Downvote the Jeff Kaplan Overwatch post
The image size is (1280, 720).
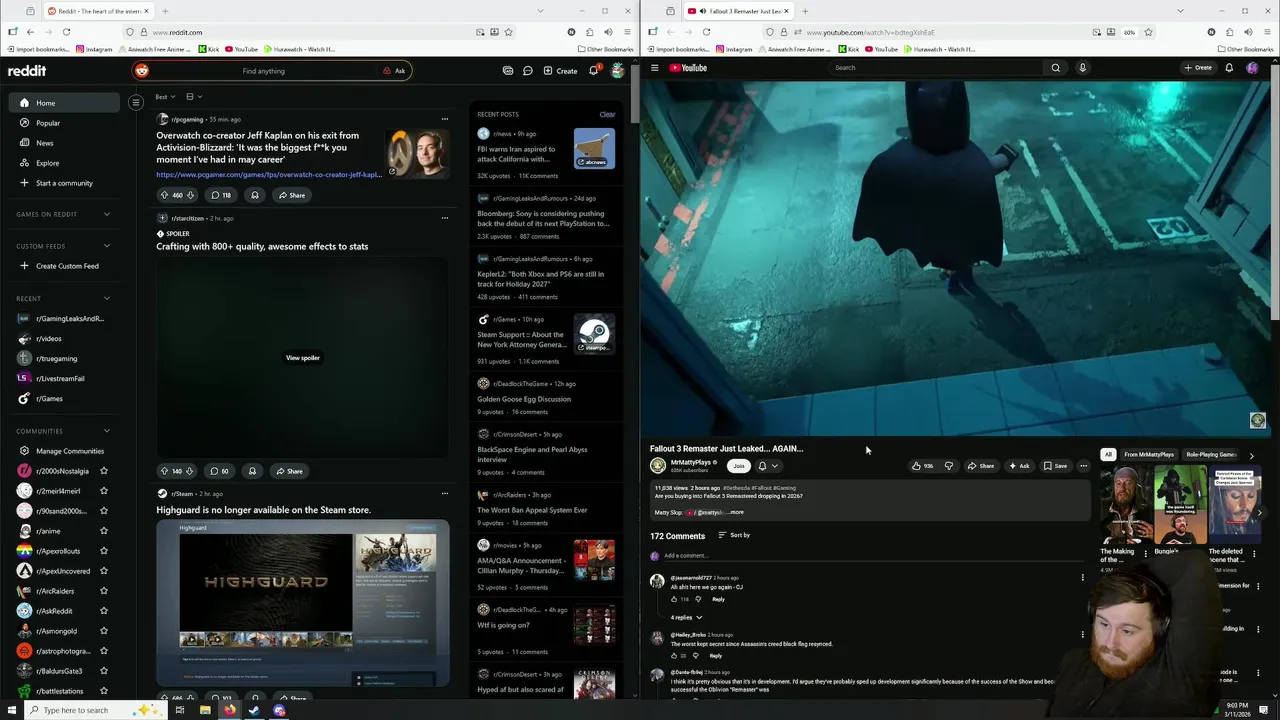coord(190,195)
